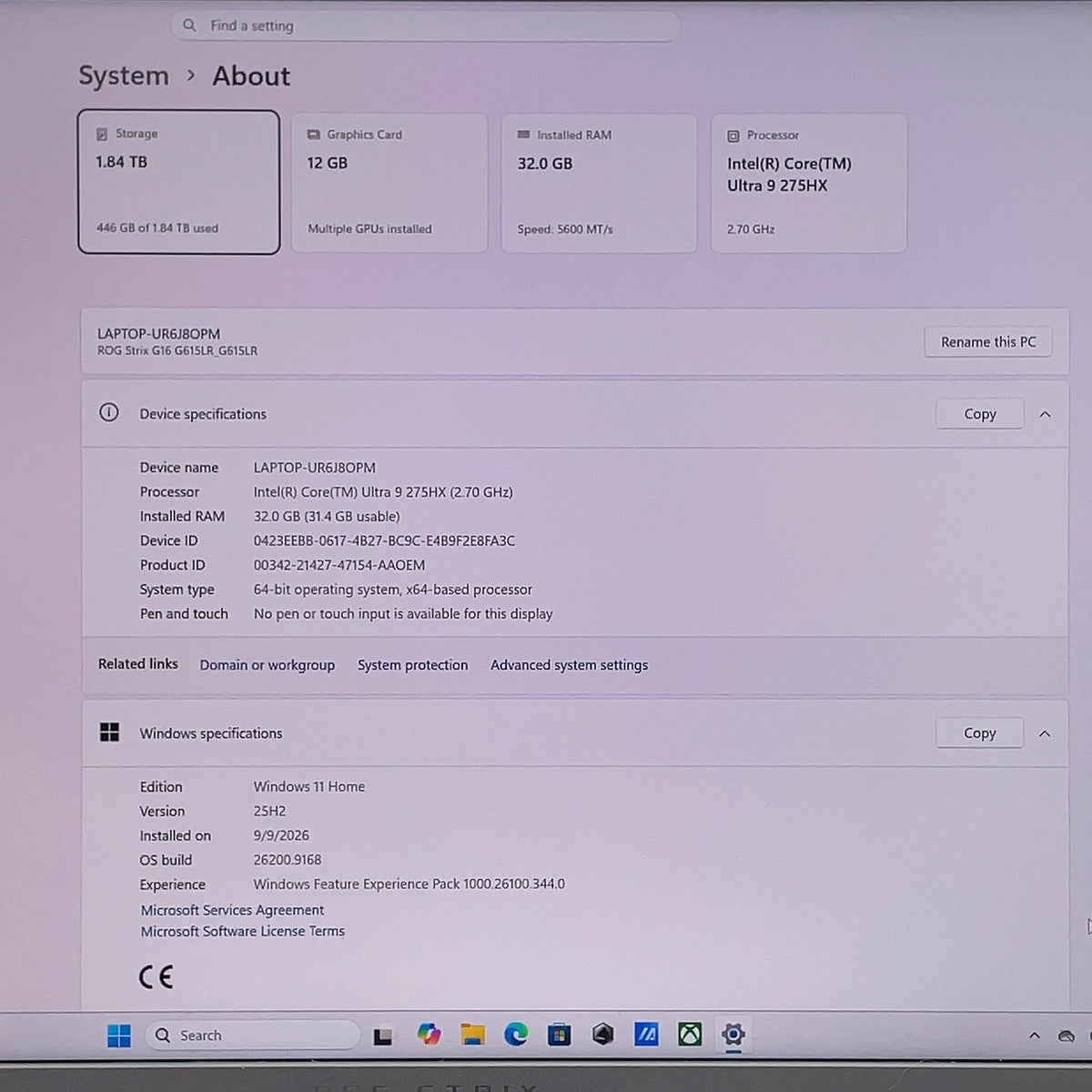The image size is (1092, 1092).
Task: Click the ROG Strix G16 model name text
Action: 177,351
